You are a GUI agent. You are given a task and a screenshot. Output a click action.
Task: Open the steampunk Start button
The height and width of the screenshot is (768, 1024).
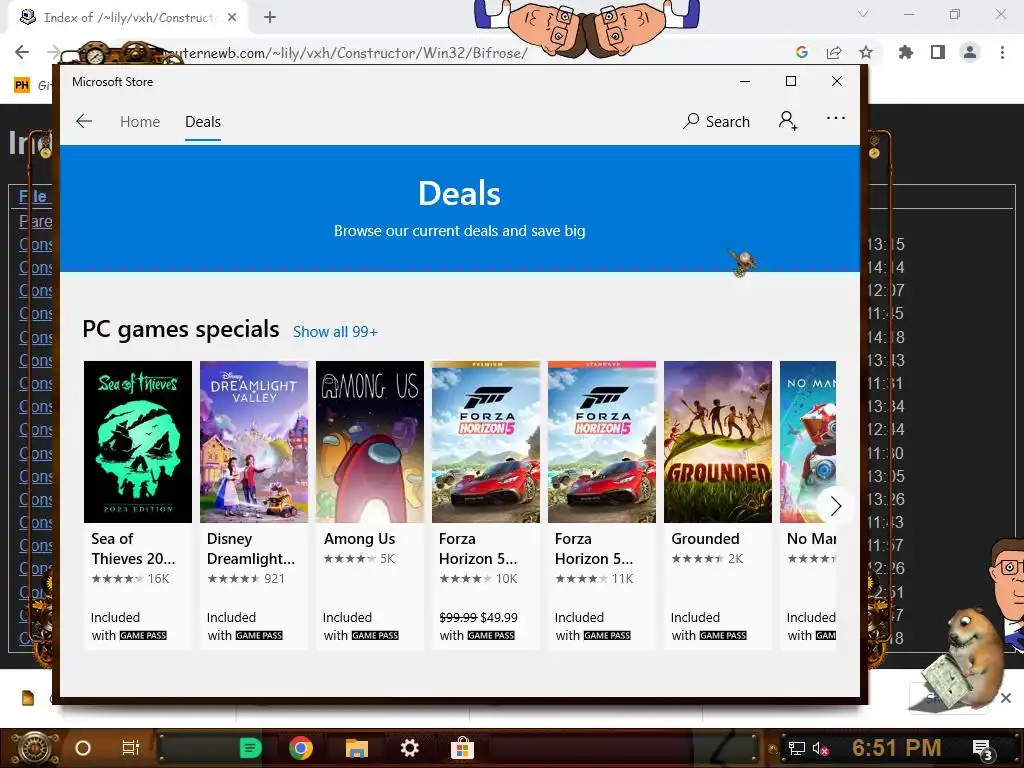(35, 748)
